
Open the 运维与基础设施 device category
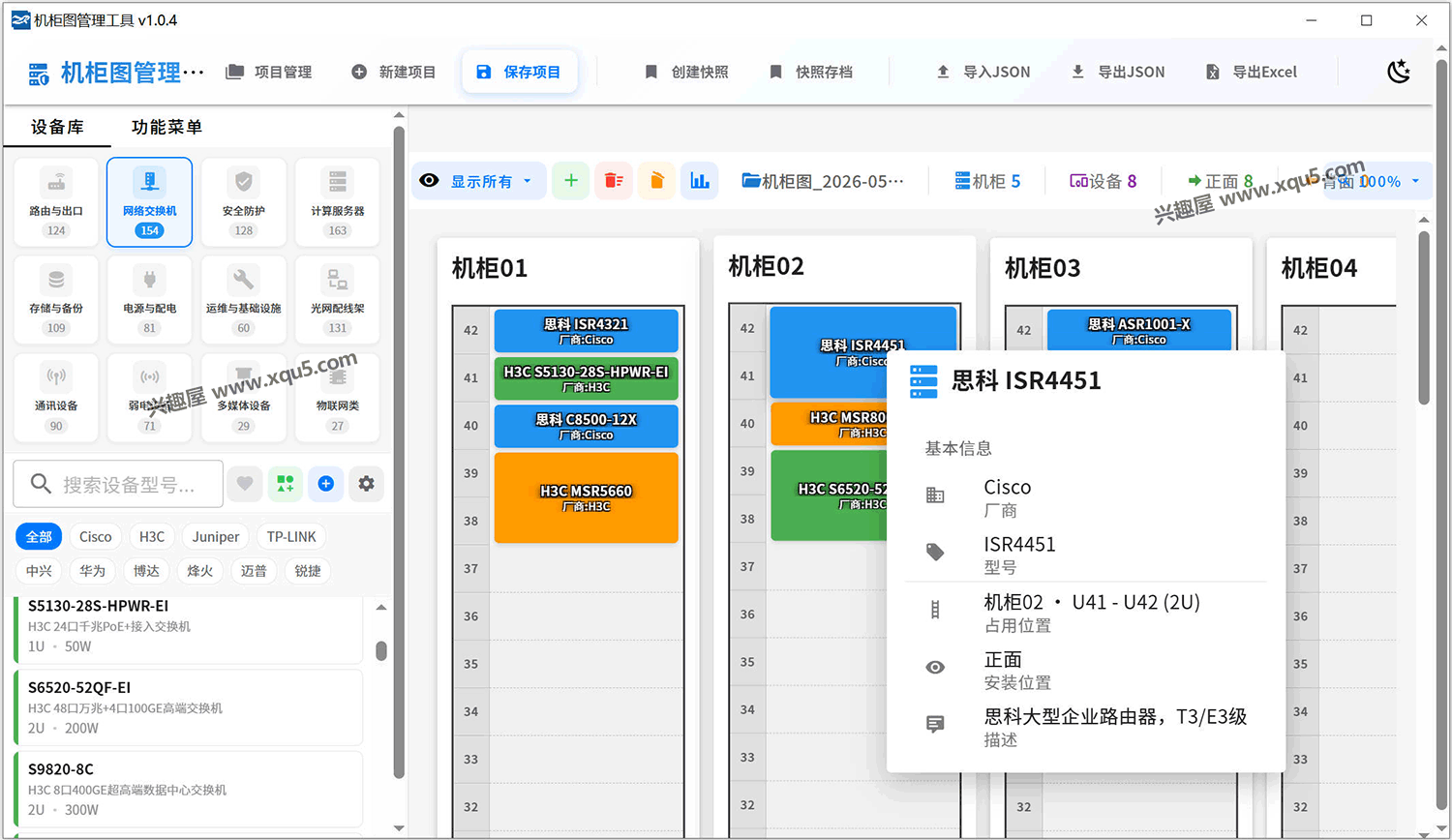[243, 299]
